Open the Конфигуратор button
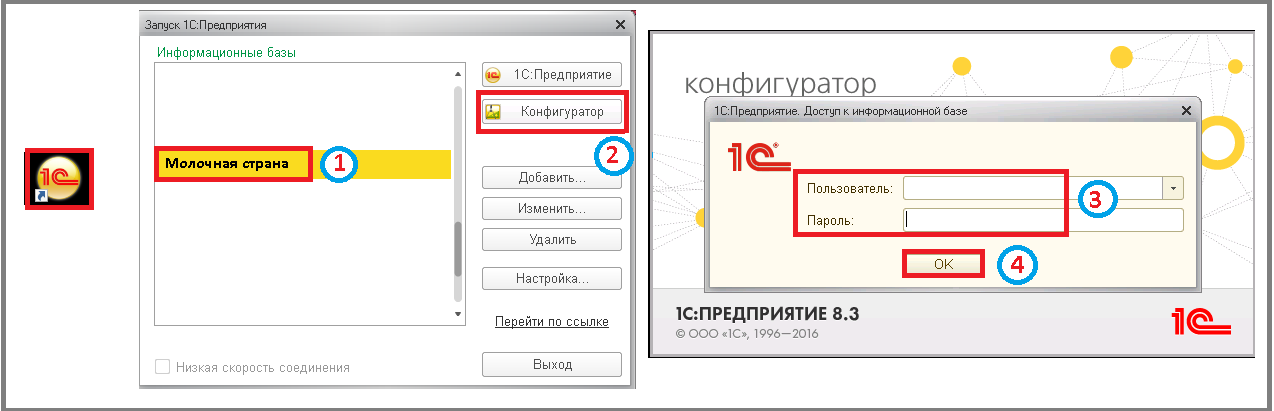The width and height of the screenshot is (1274, 411). (552, 111)
